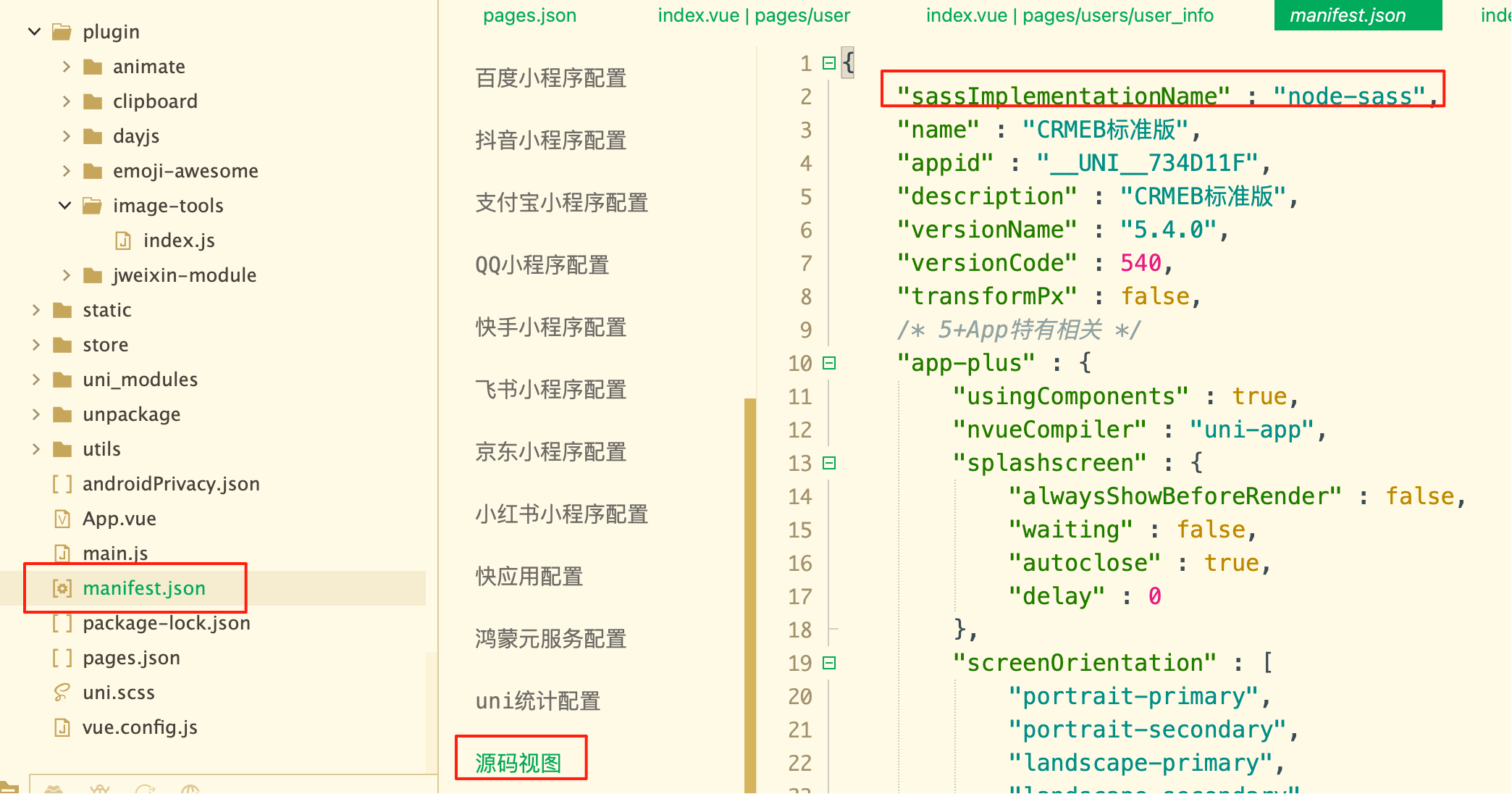Screen dimensions: 1512x794
Task: Select manifest.json in the file tree
Action: (x=144, y=588)
